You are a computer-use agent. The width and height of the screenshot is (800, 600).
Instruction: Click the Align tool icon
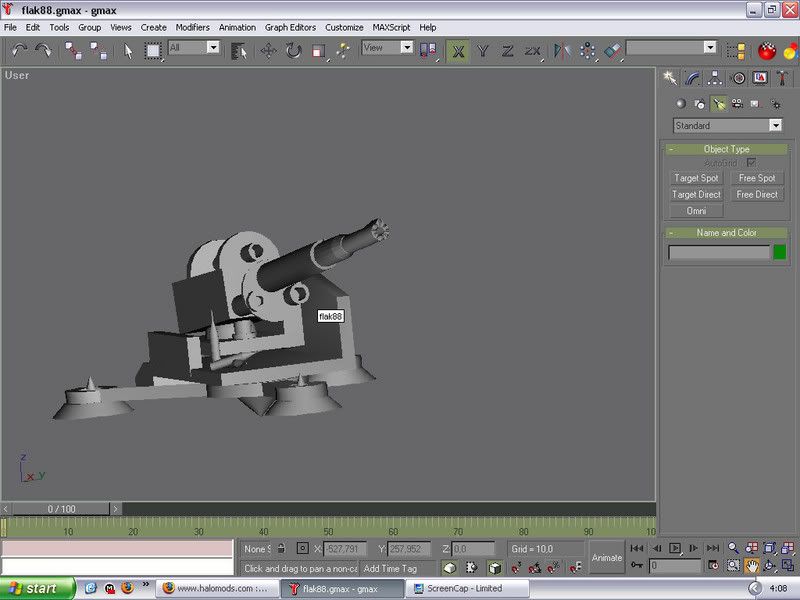[x=612, y=51]
